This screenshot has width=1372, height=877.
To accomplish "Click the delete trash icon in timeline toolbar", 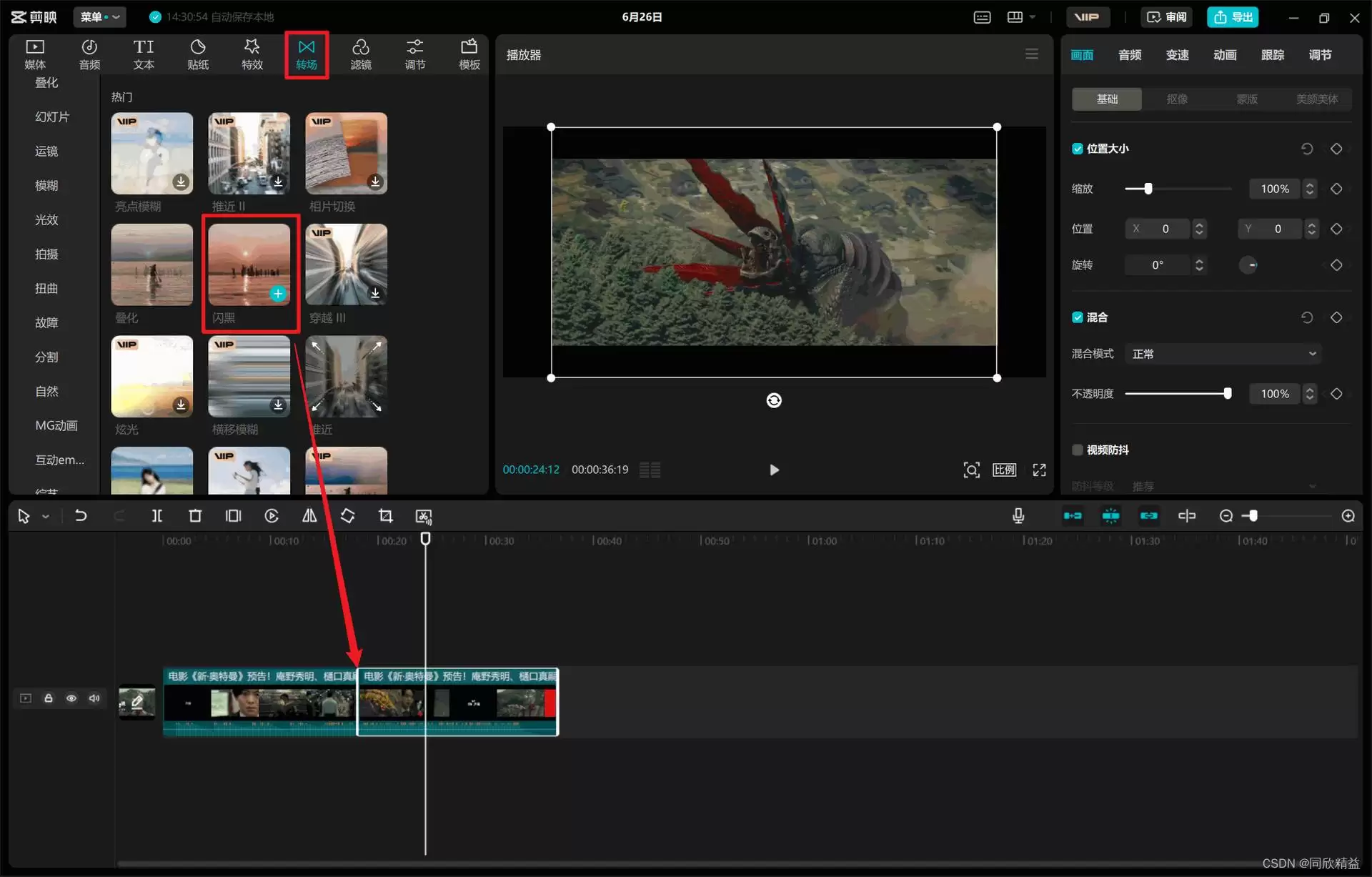I will (195, 516).
